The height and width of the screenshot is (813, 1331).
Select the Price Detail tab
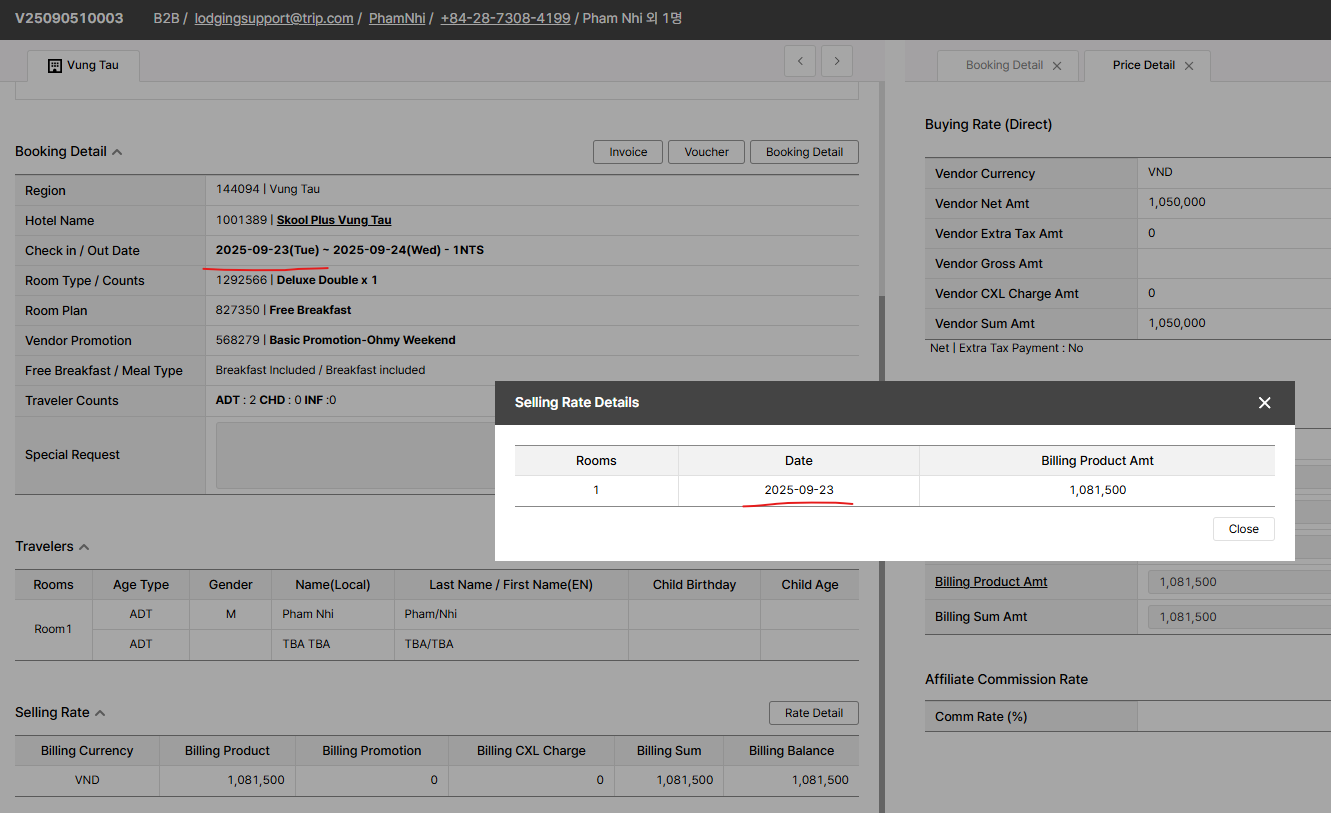pyautogui.click(x=1143, y=65)
